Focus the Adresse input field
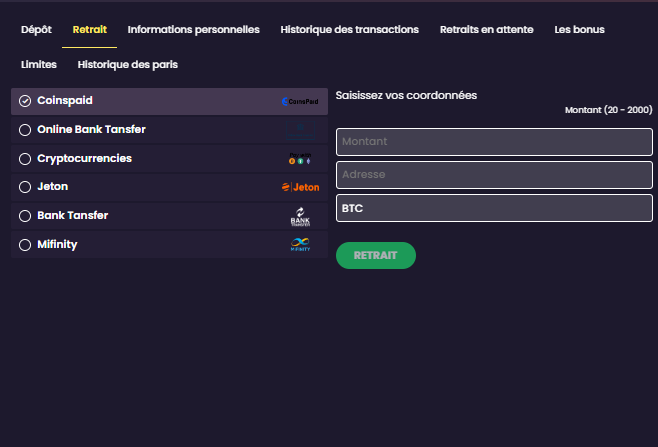Viewport: 658px width, 447px height. [494, 175]
